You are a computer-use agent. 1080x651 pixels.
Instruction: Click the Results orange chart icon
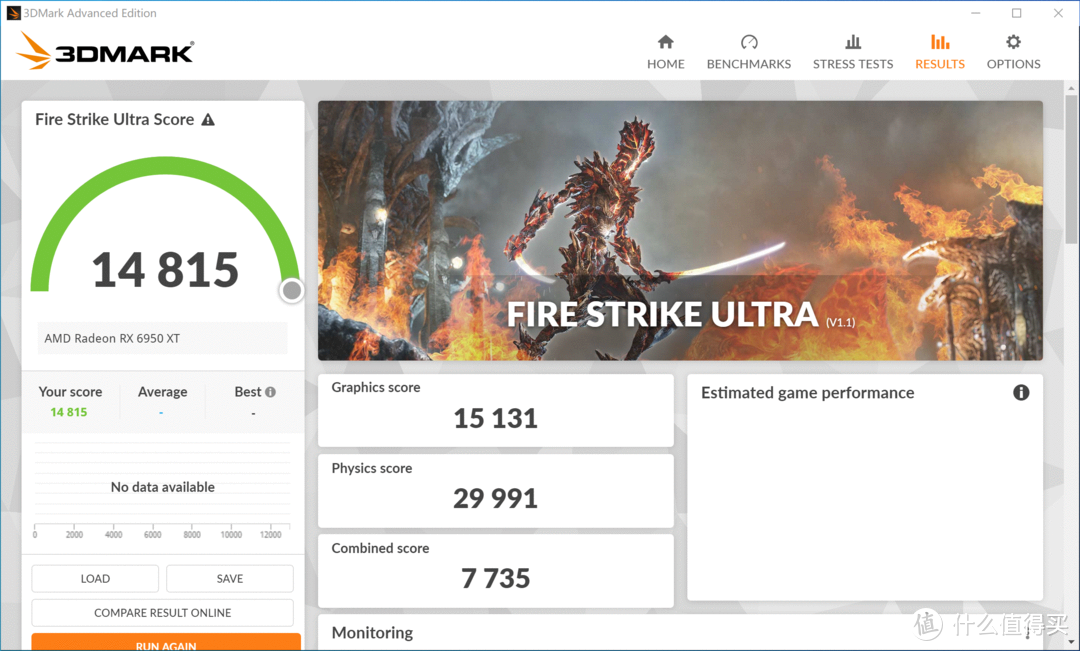pyautogui.click(x=940, y=42)
